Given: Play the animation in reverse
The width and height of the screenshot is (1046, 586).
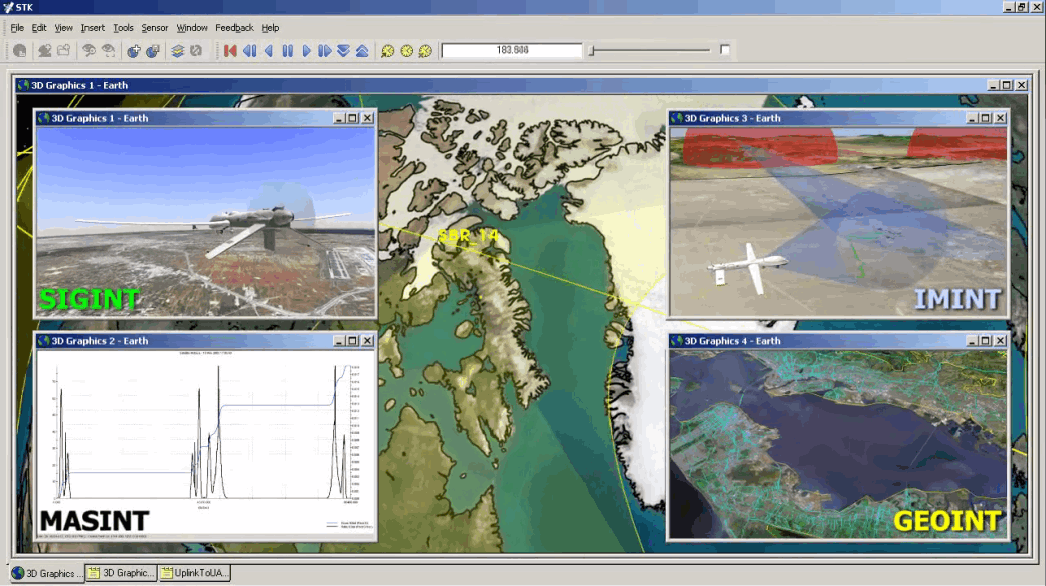Looking at the screenshot, I should click(269, 51).
